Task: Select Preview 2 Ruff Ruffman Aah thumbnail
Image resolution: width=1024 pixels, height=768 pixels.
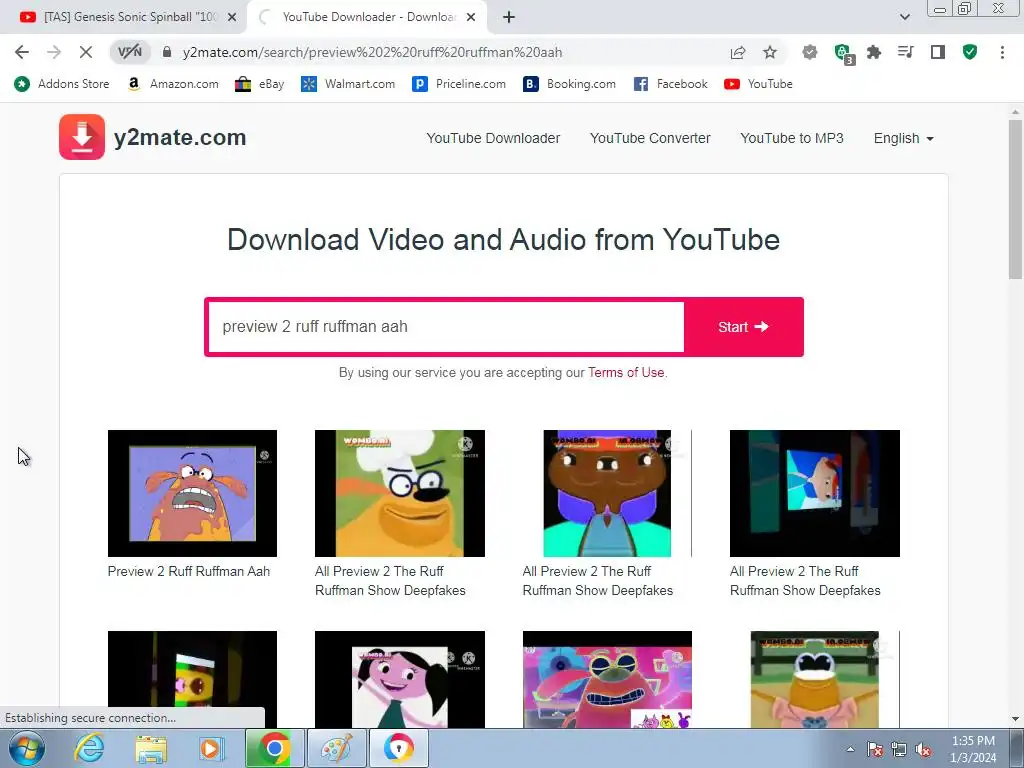Action: click(x=192, y=493)
